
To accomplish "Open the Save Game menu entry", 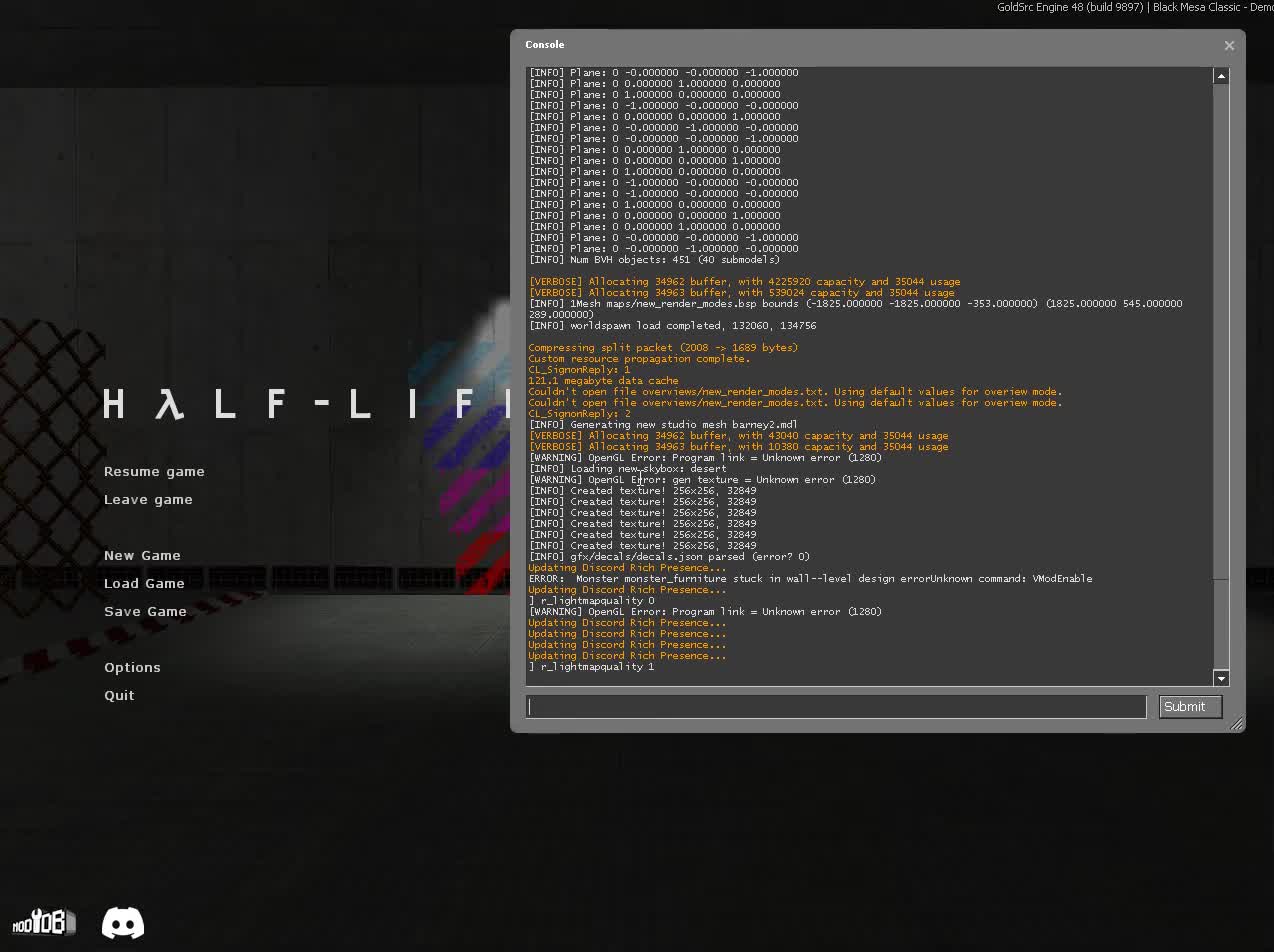I will pos(145,612).
